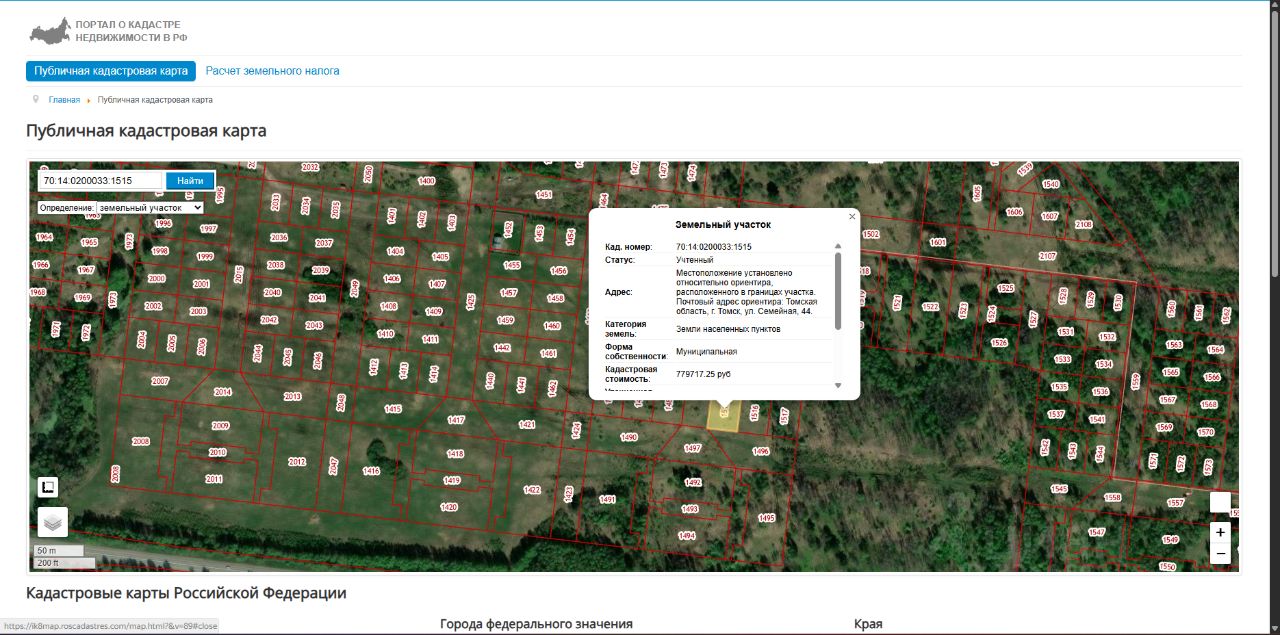The height and width of the screenshot is (635, 1280).
Task: Select parcel labeled 1557
Action: (x=1175, y=503)
